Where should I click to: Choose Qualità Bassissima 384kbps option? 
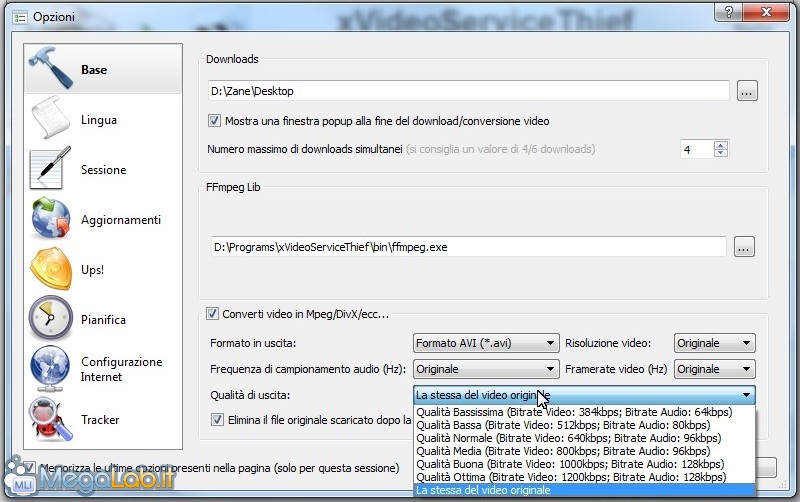[584, 412]
